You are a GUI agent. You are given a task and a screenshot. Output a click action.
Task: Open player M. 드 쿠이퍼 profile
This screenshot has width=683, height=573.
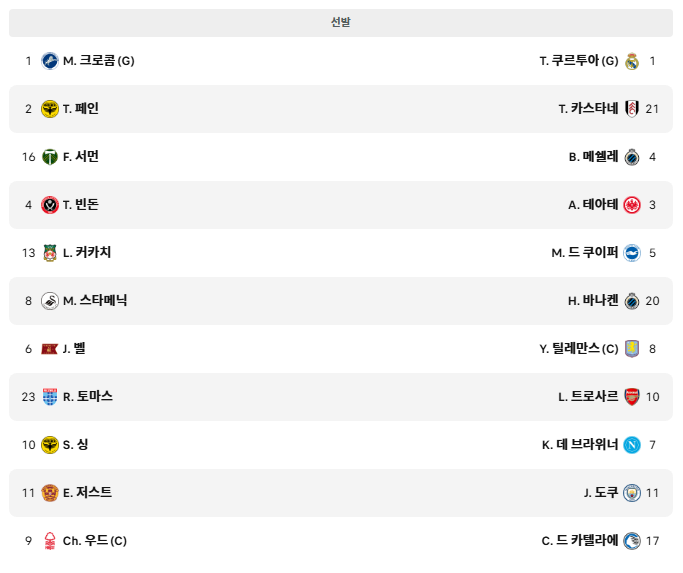coord(585,252)
